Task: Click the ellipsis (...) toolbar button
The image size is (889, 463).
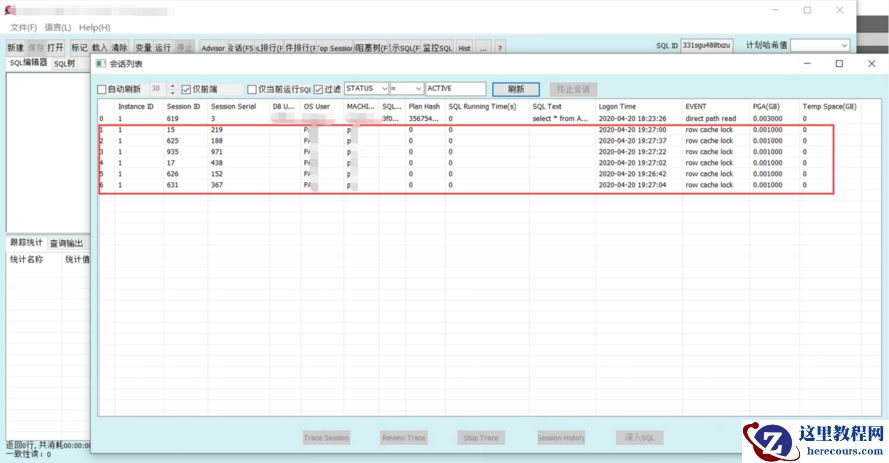Action: (x=483, y=48)
